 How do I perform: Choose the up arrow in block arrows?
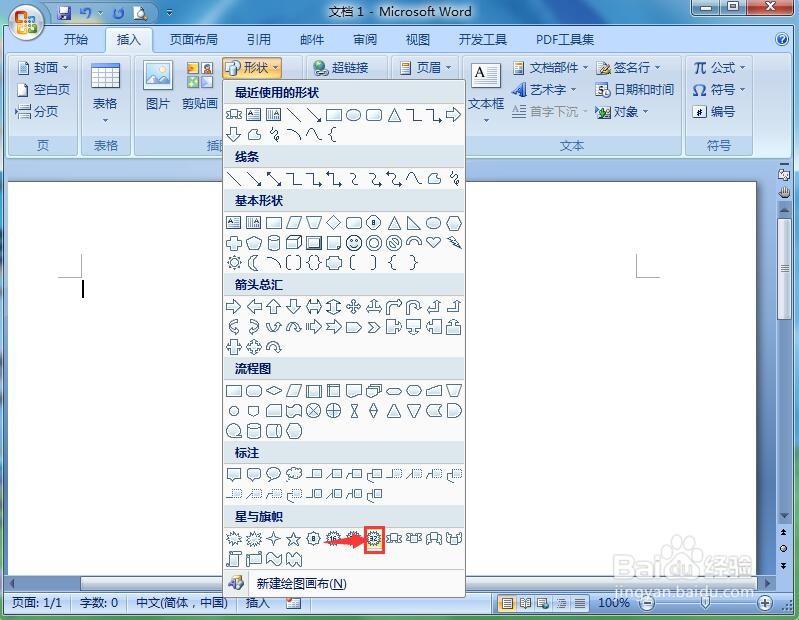(274, 307)
